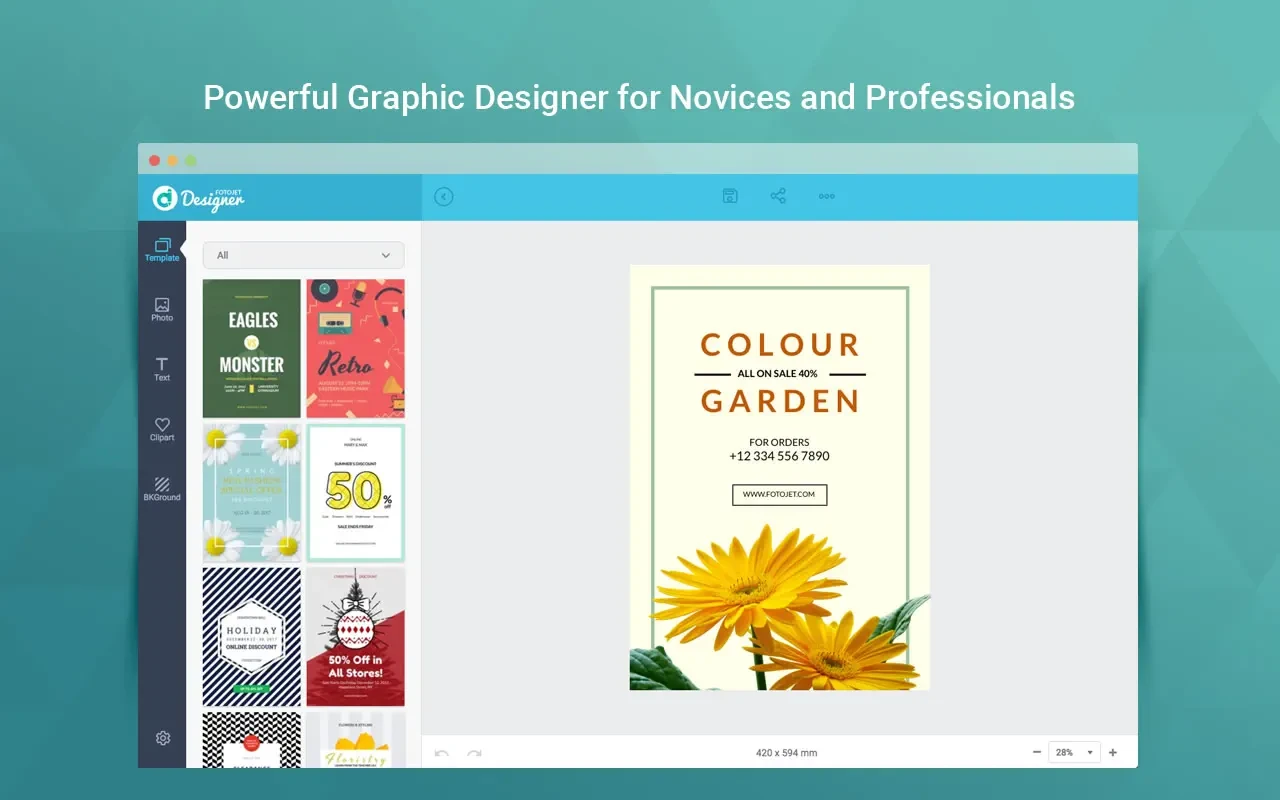Share your design
Screen dimensions: 1280x800
coord(778,196)
